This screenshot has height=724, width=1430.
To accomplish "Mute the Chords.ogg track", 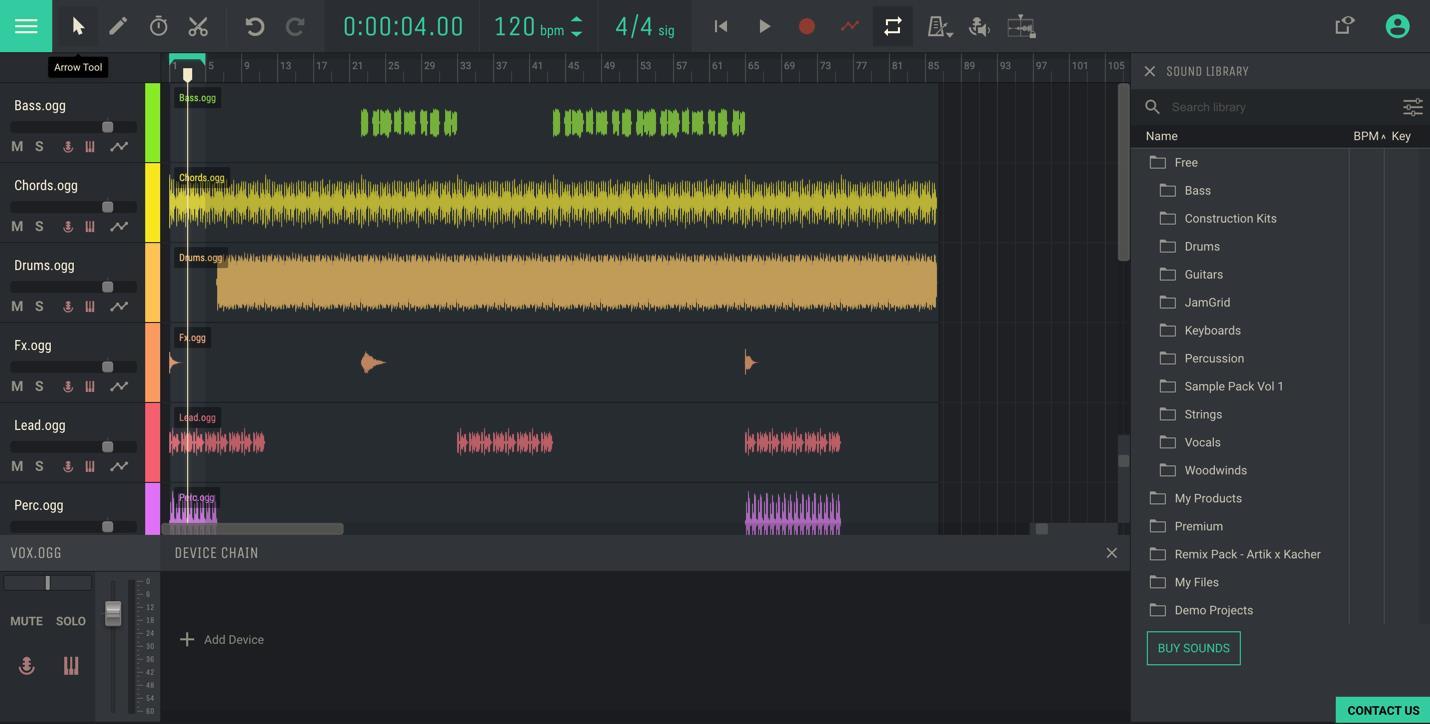I will pyautogui.click(x=17, y=226).
